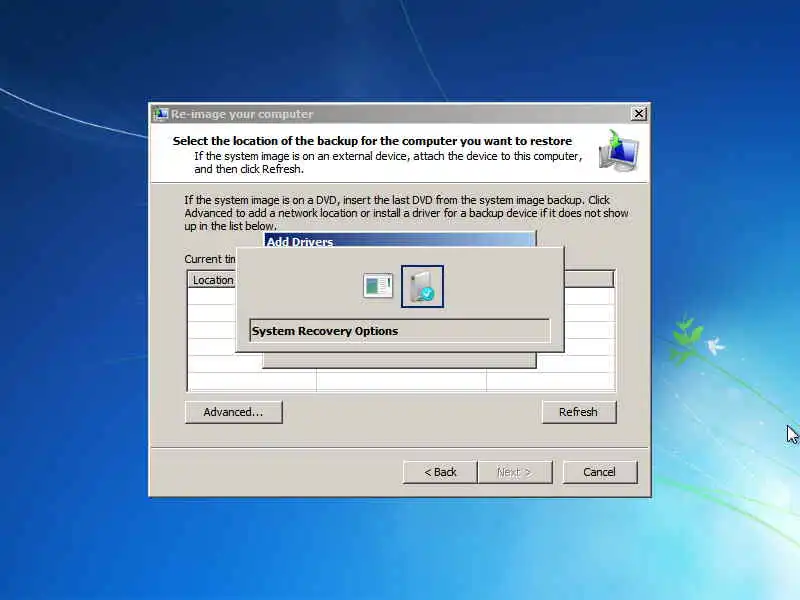800x600 pixels.
Task: Refresh the backup location list
Action: 579,412
